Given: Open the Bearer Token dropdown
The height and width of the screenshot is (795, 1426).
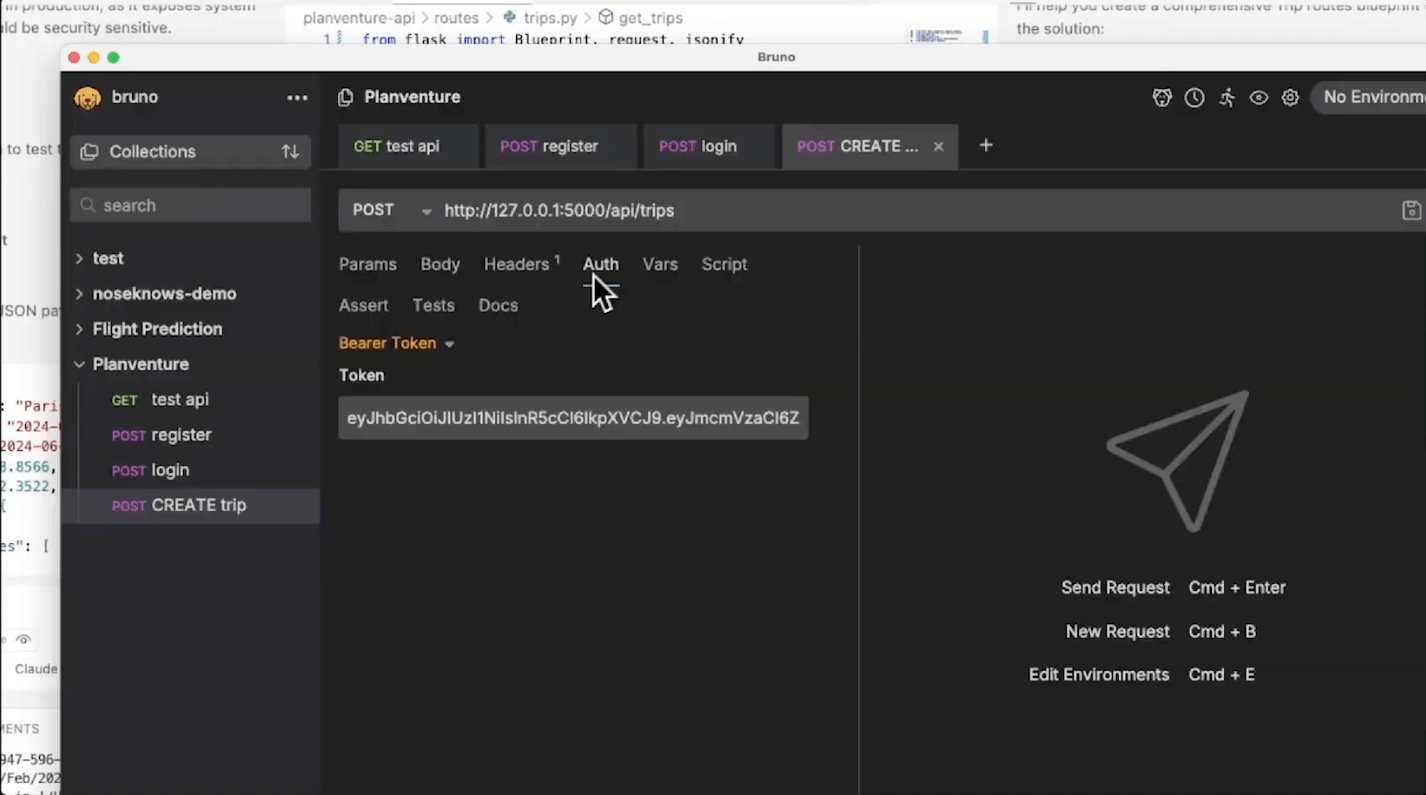Looking at the screenshot, I should click(396, 343).
